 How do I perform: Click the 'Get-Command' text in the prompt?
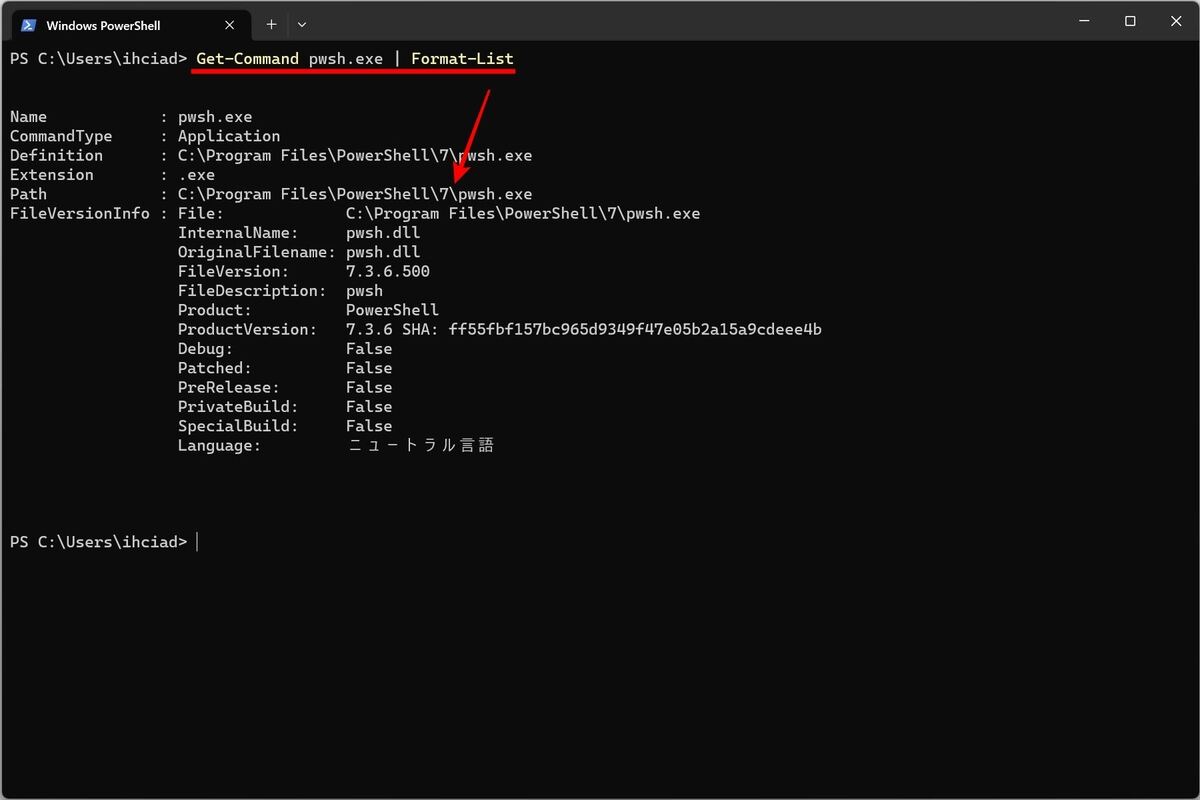tap(247, 59)
